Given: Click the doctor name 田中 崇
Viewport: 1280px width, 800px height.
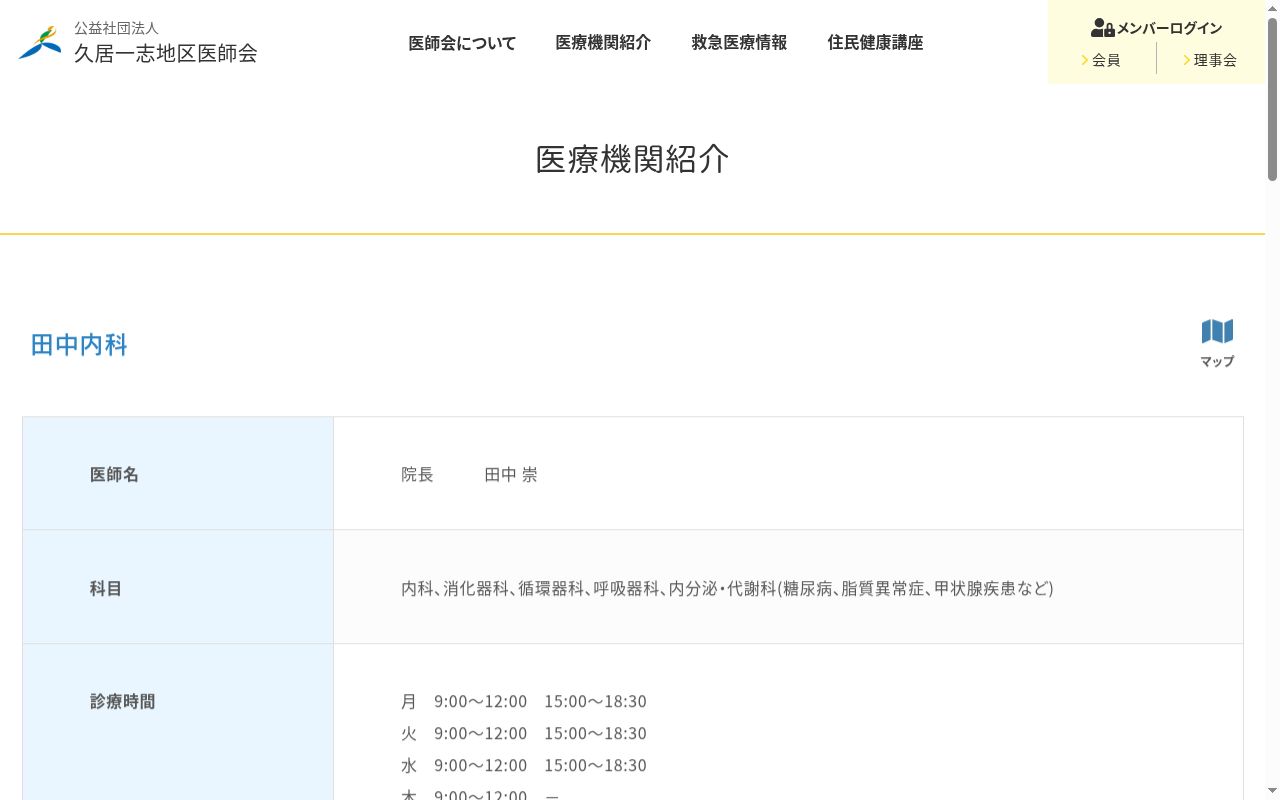Looking at the screenshot, I should pyautogui.click(x=511, y=474).
